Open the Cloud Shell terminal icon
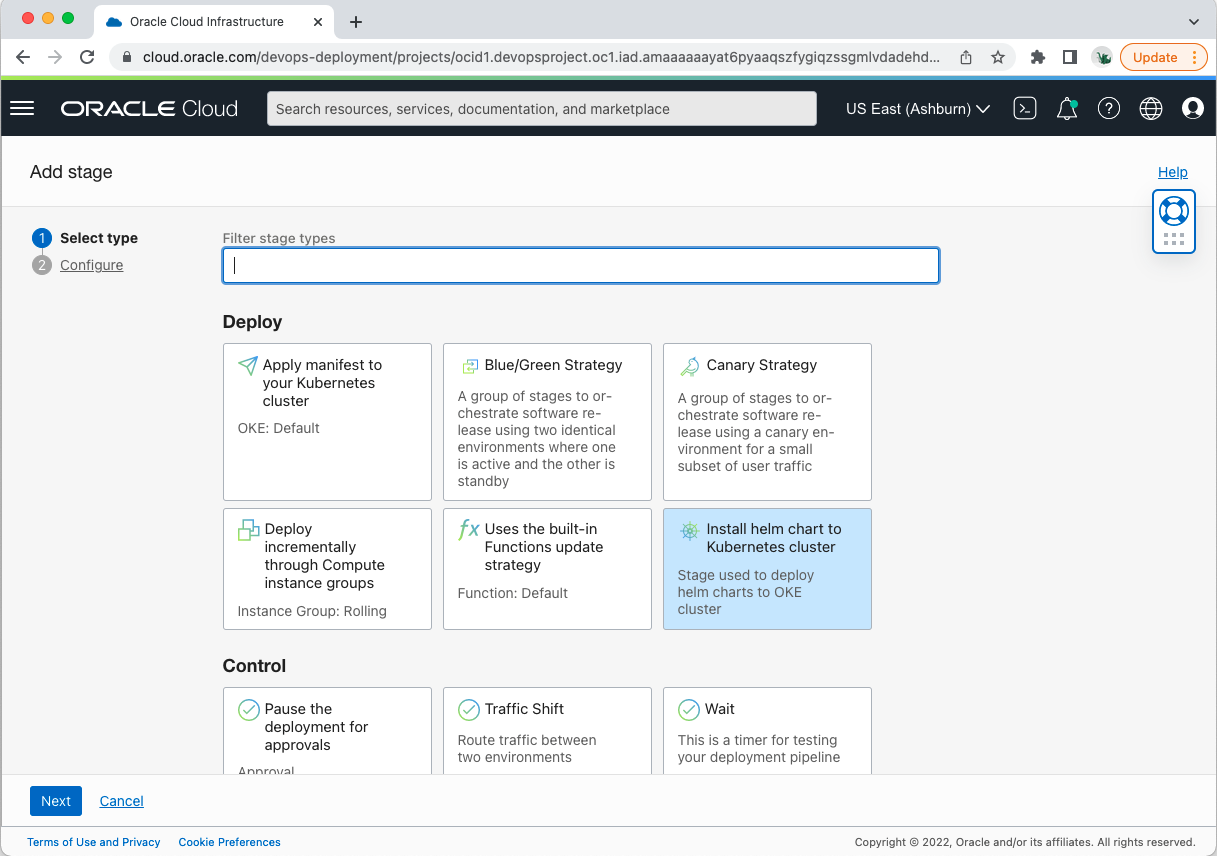 point(1024,108)
